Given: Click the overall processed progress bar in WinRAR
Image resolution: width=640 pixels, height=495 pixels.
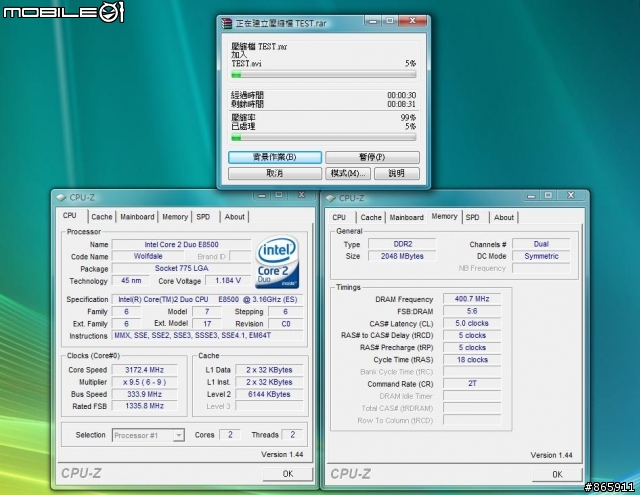Looking at the screenshot, I should point(324,138).
